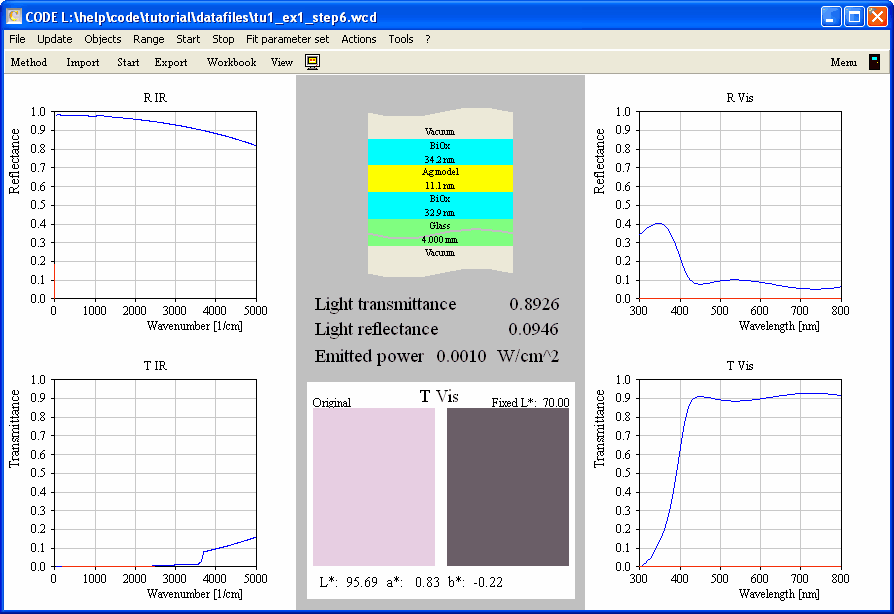894x614 pixels.
Task: Click the device icon next to Menu
Action: 874,62
